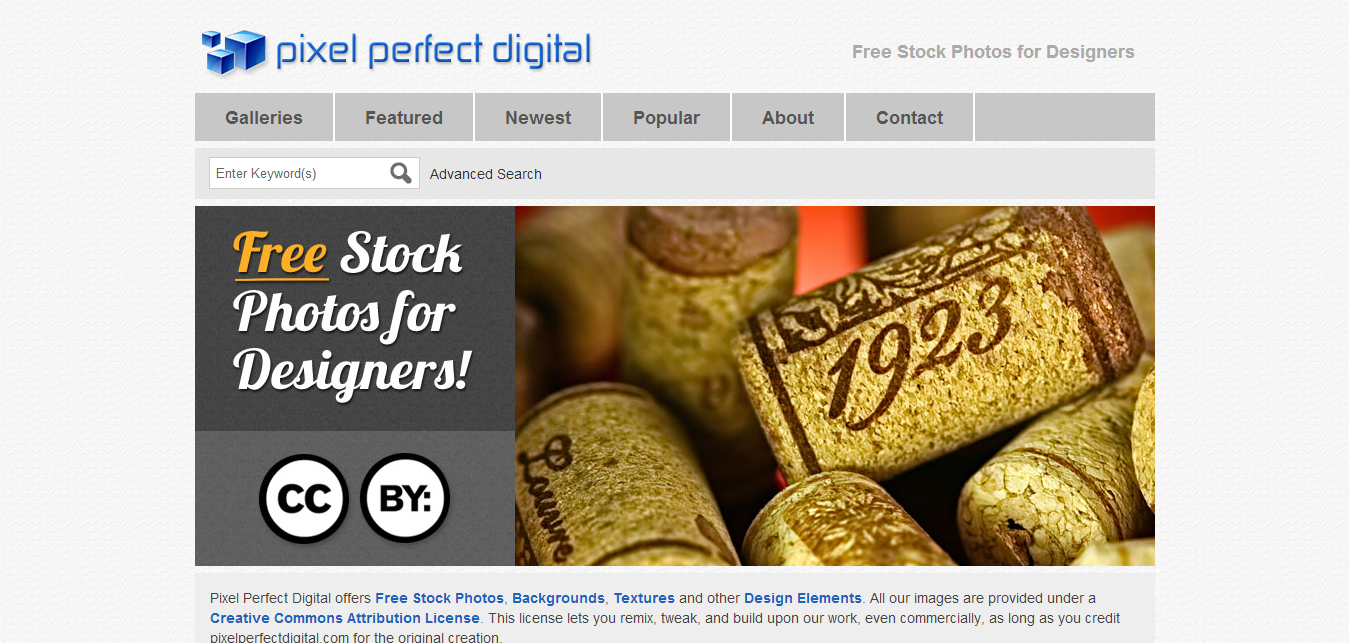Go to the Featured tab
This screenshot has width=1349, height=643.
[404, 117]
